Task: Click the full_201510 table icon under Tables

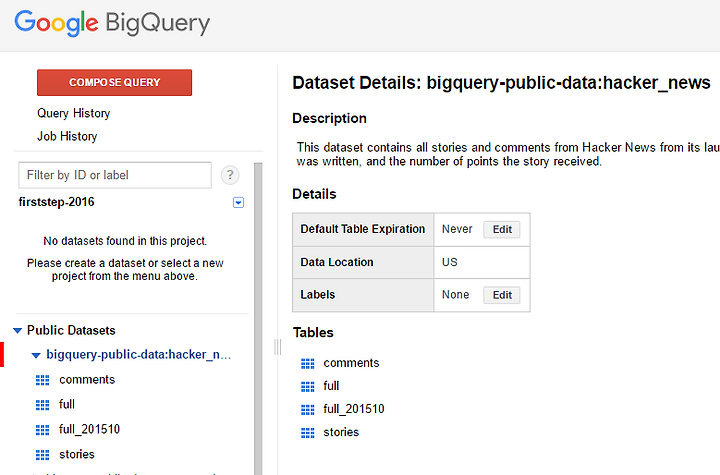Action: pos(308,410)
